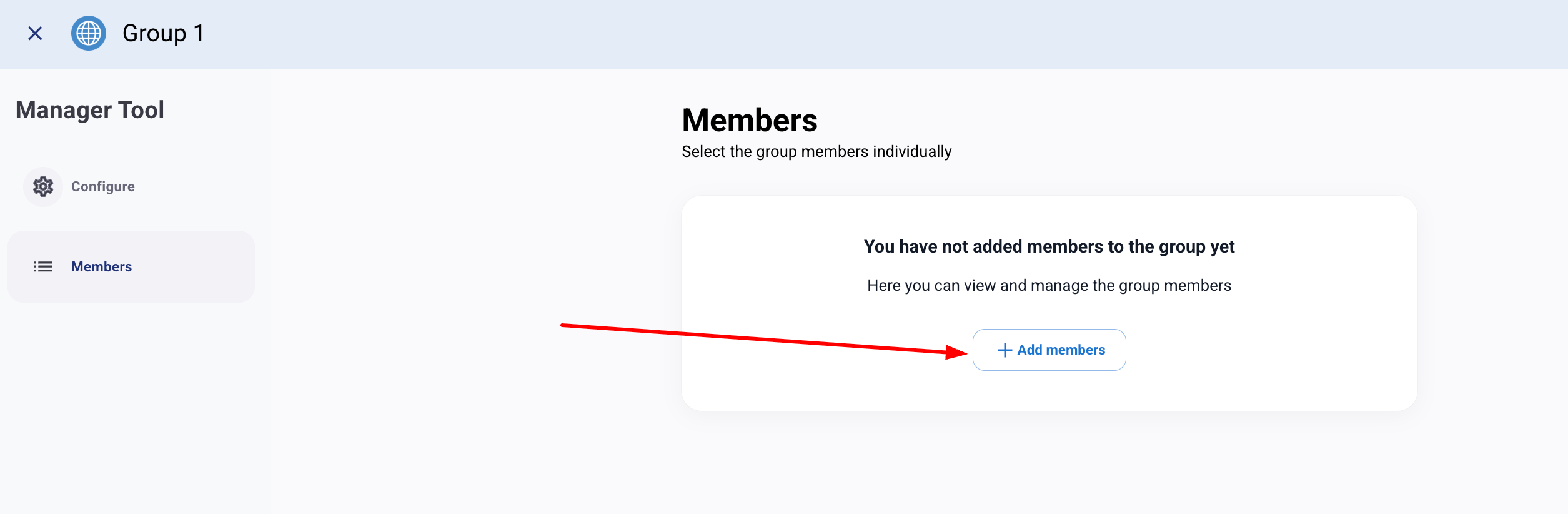Click the blank sidebar area below Members item

click(131, 406)
